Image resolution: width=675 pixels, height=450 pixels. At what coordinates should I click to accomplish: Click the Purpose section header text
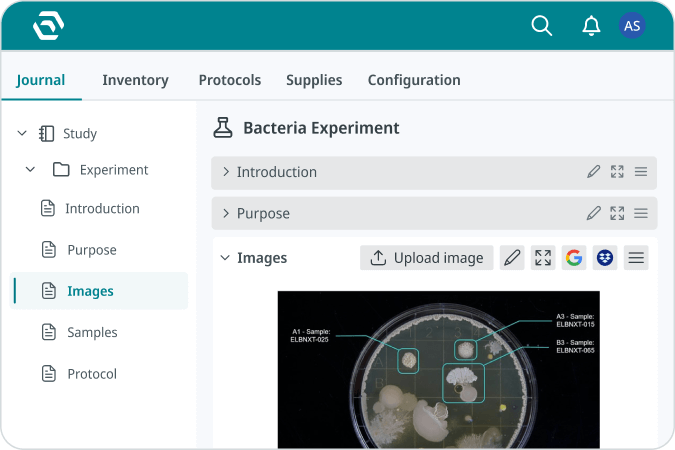pos(263,214)
